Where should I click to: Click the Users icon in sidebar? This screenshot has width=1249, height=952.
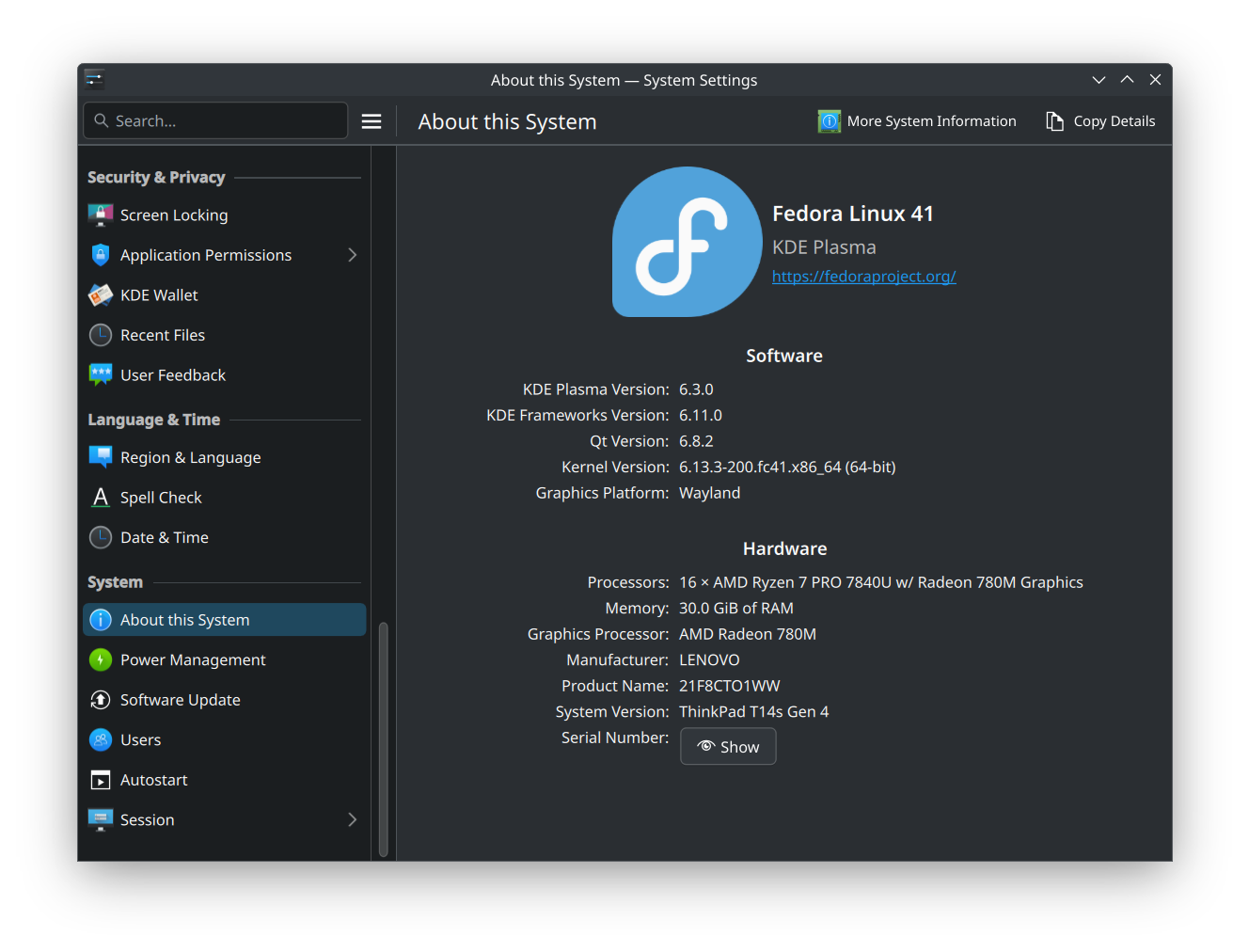coord(101,740)
